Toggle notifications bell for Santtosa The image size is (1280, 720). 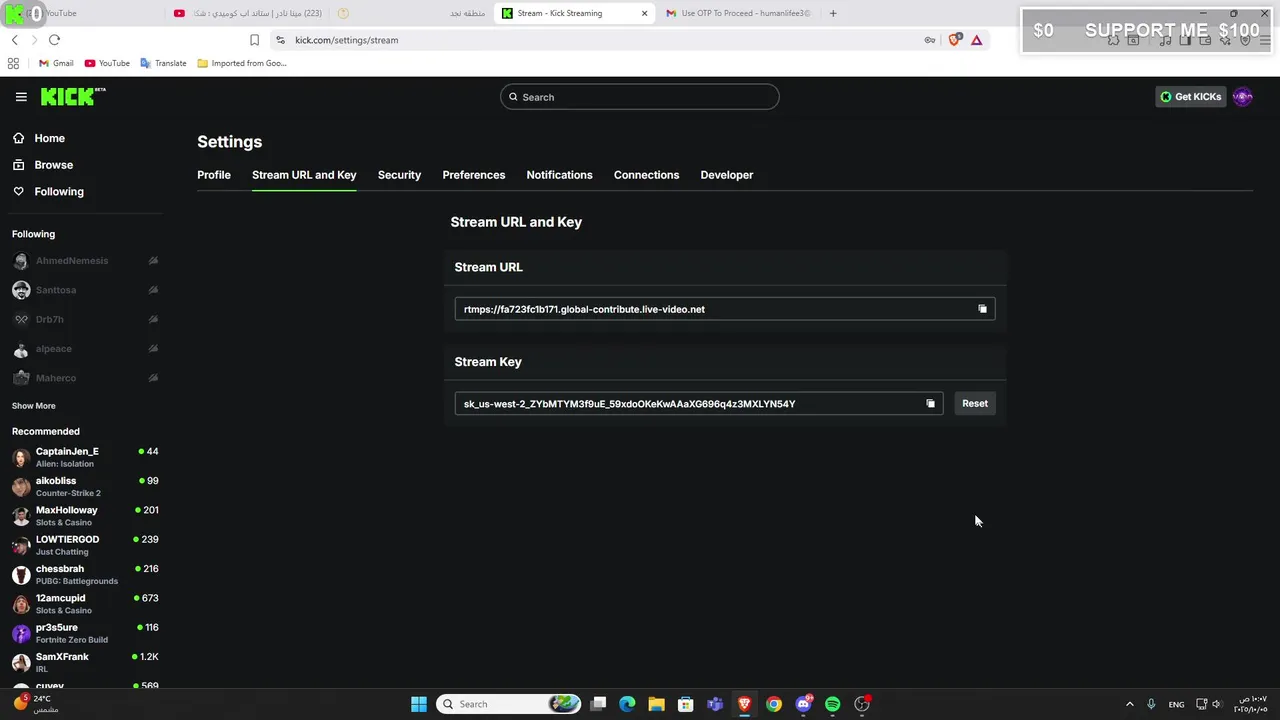click(153, 290)
